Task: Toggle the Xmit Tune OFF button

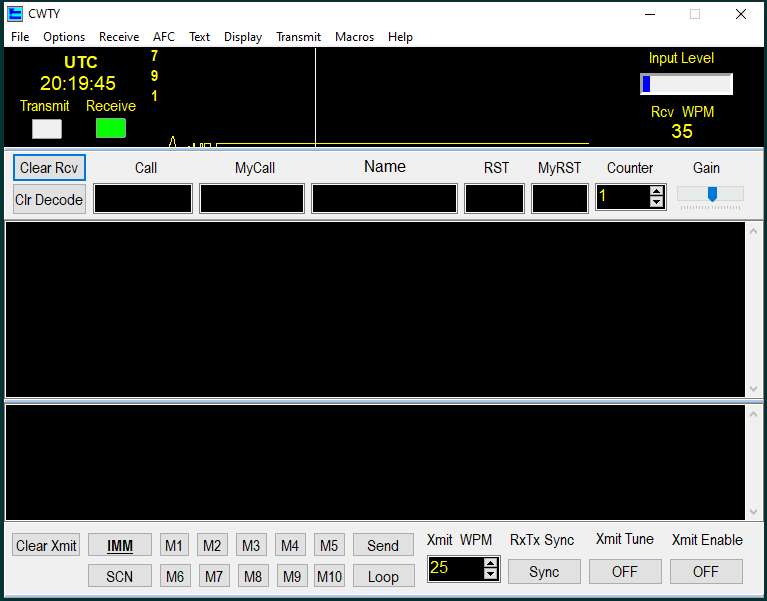Action: pyautogui.click(x=625, y=572)
